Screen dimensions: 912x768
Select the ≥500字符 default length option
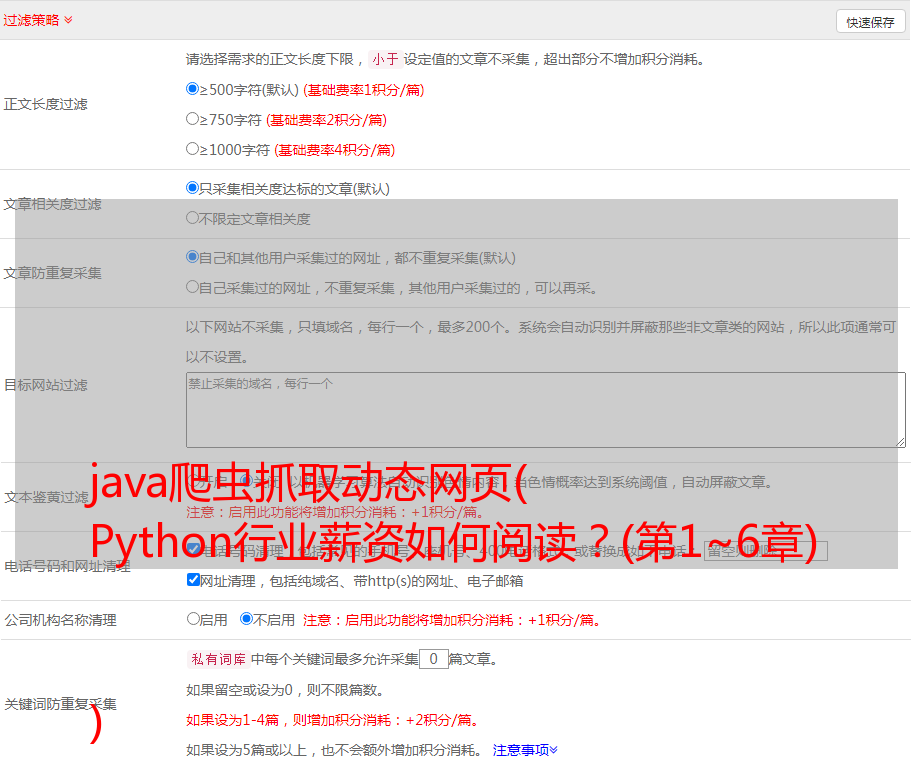[x=192, y=89]
